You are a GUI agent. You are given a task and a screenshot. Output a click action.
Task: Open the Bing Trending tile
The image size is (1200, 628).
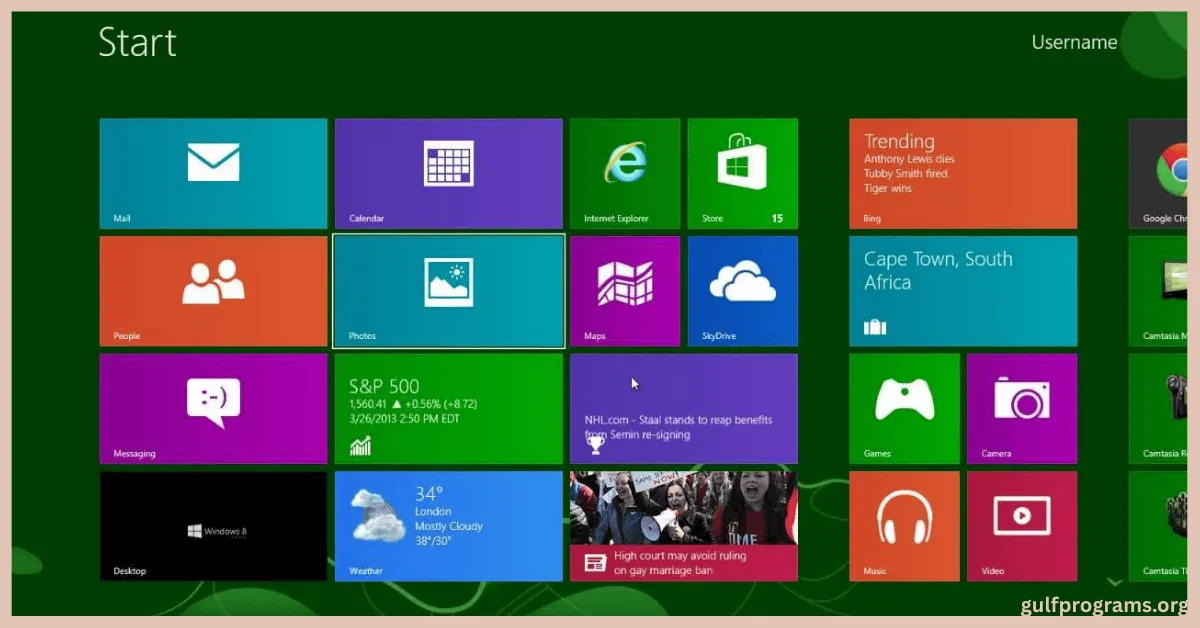tap(963, 173)
